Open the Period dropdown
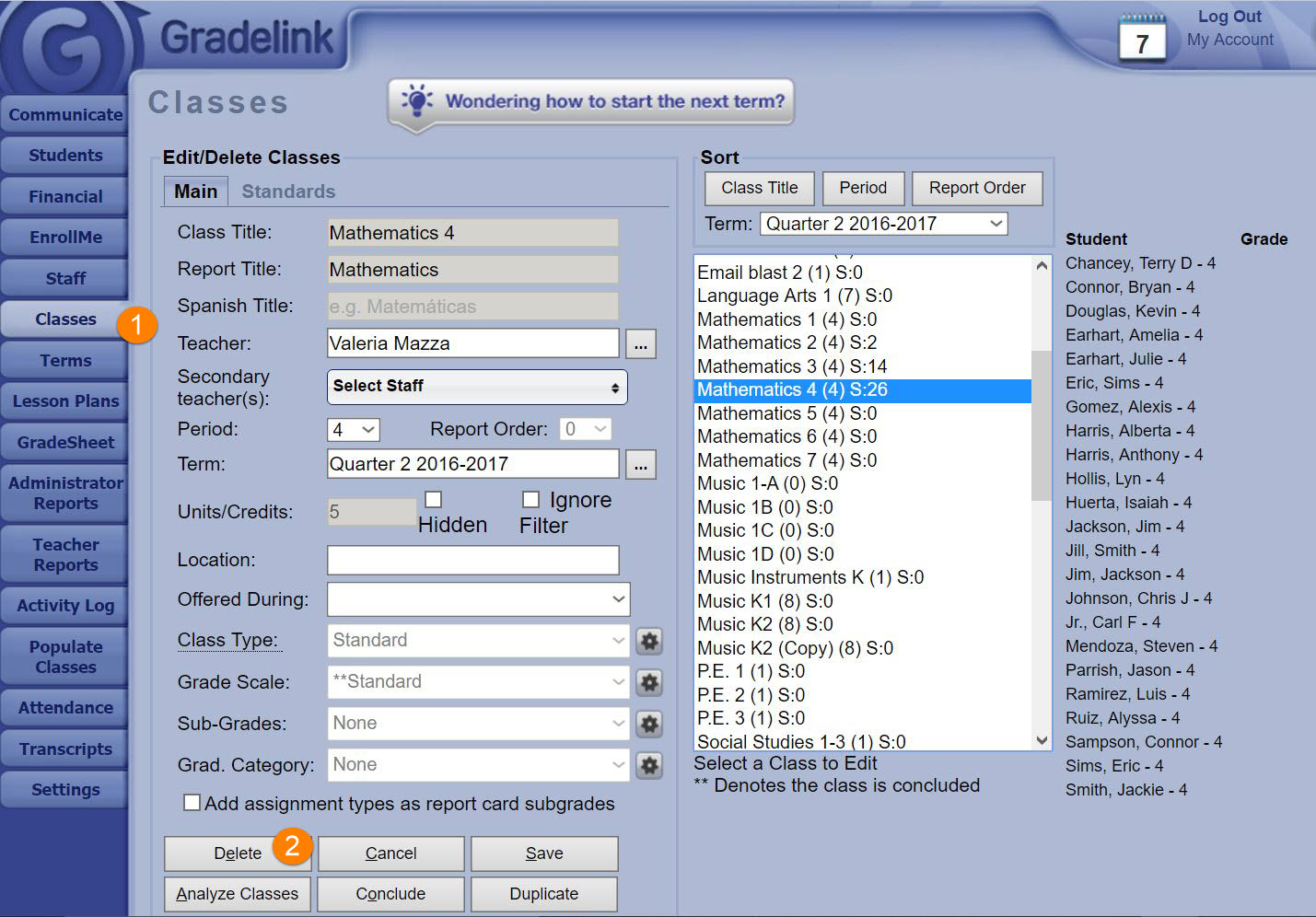 pos(353,430)
